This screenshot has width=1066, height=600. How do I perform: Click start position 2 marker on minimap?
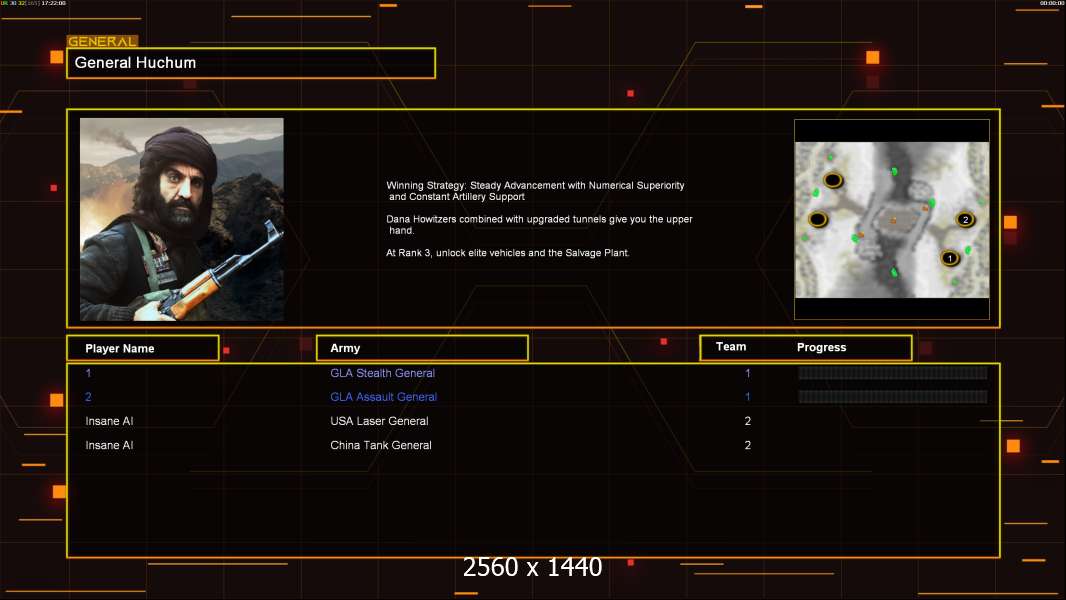click(965, 219)
